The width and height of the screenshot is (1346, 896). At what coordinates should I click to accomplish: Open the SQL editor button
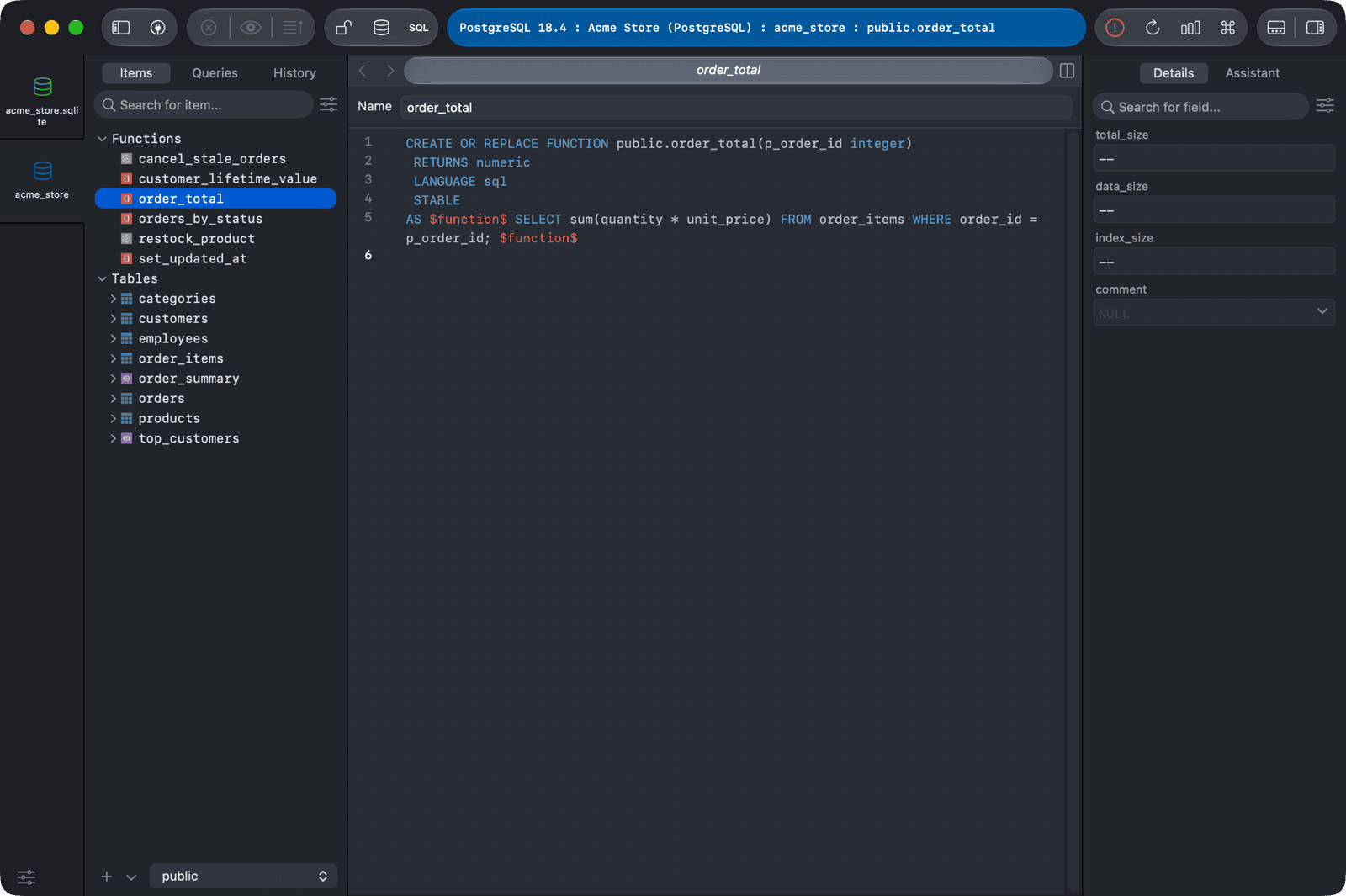419,28
